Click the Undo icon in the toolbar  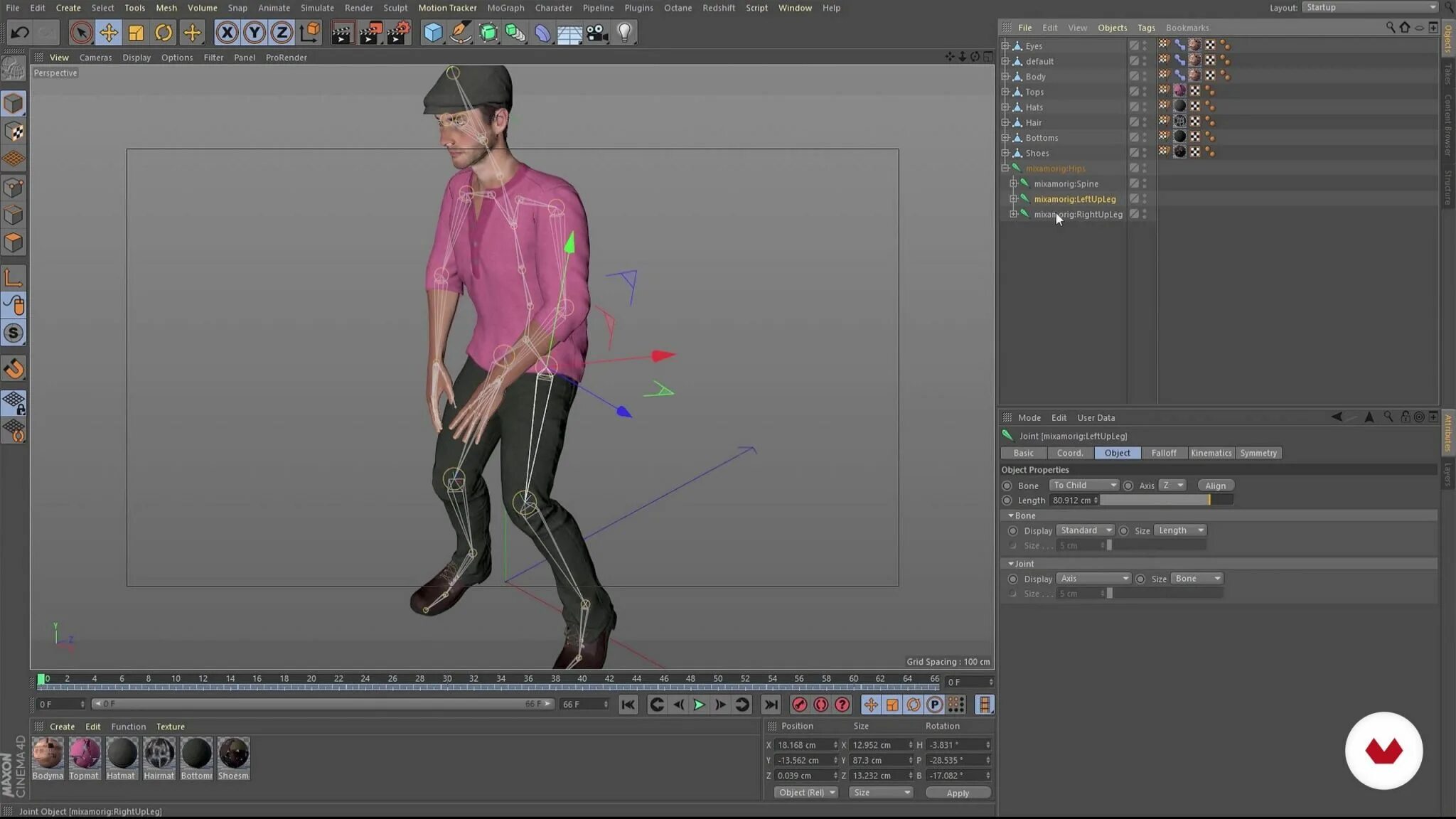(x=19, y=32)
